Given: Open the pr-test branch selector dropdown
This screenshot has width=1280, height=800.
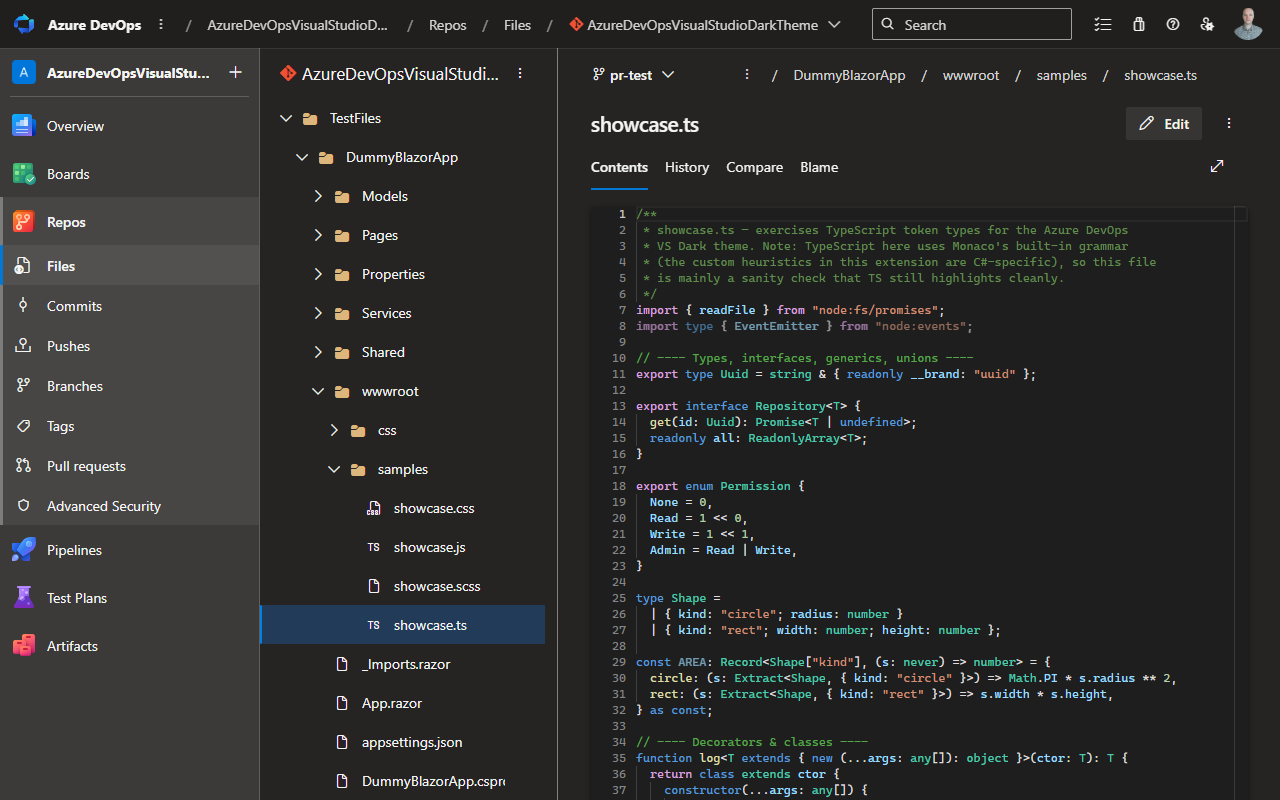Looking at the screenshot, I should pyautogui.click(x=634, y=75).
